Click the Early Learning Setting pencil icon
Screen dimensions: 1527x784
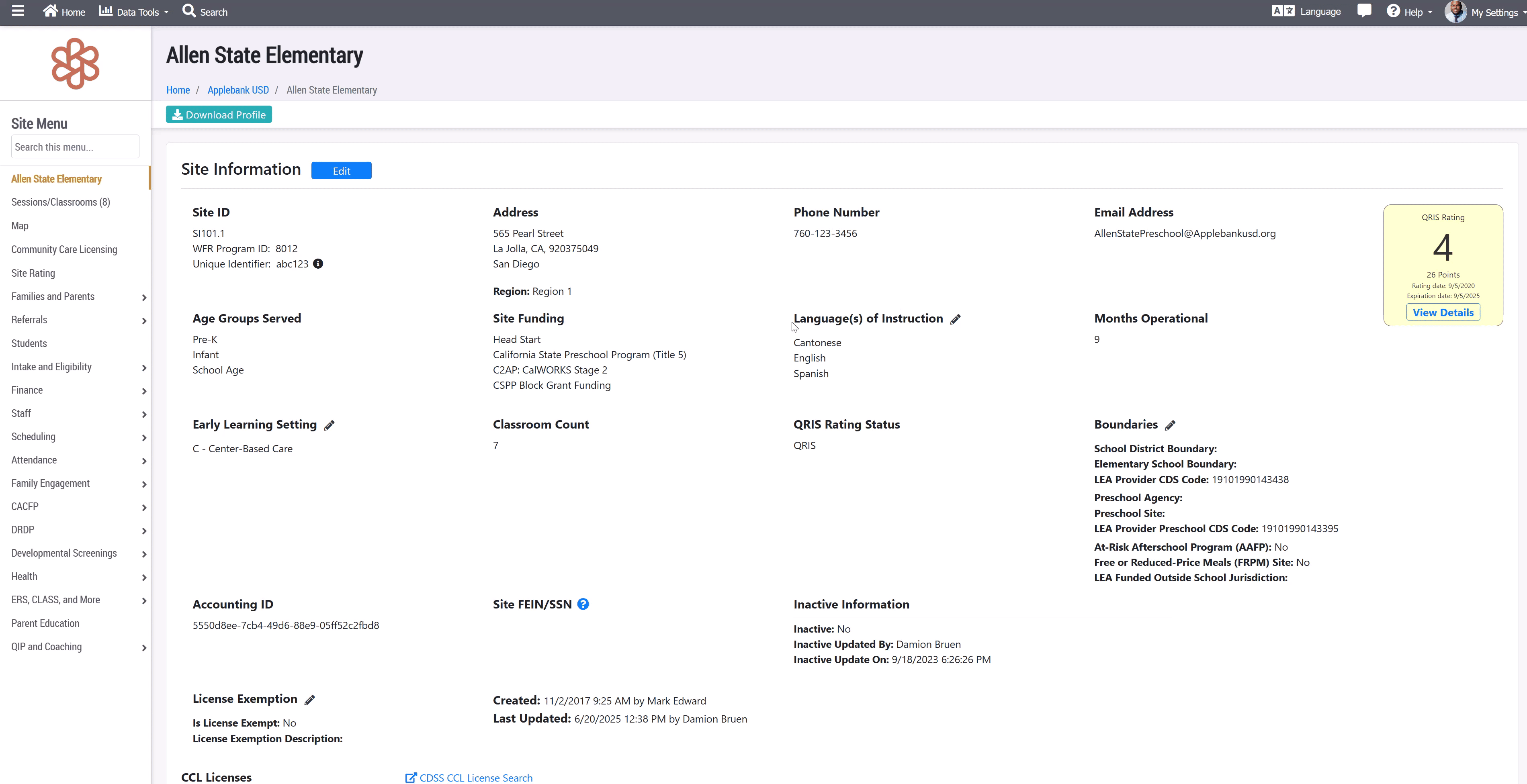coord(330,425)
